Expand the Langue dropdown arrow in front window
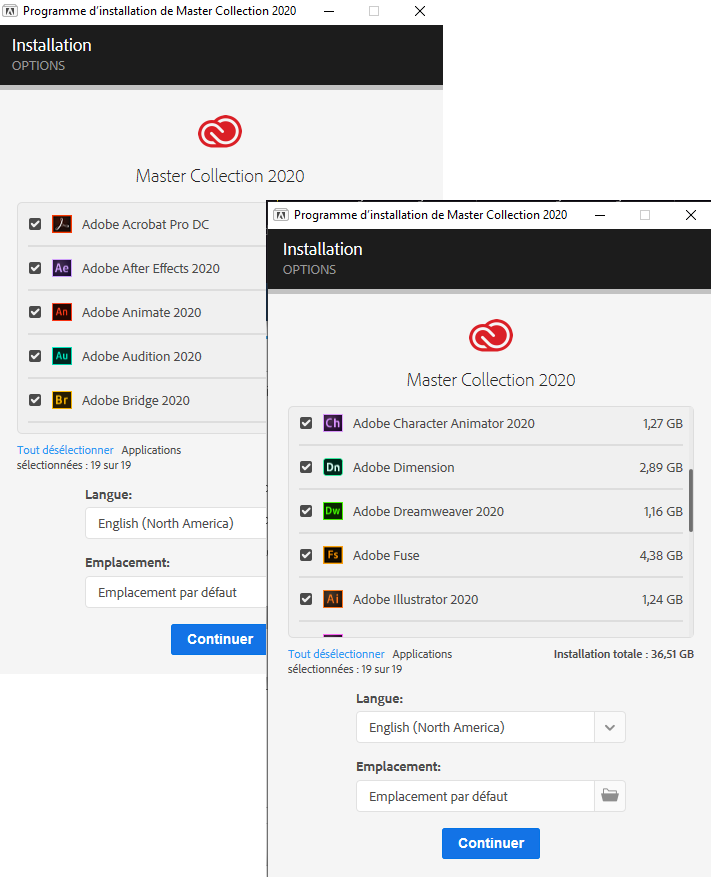The width and height of the screenshot is (711, 877). [x=610, y=727]
